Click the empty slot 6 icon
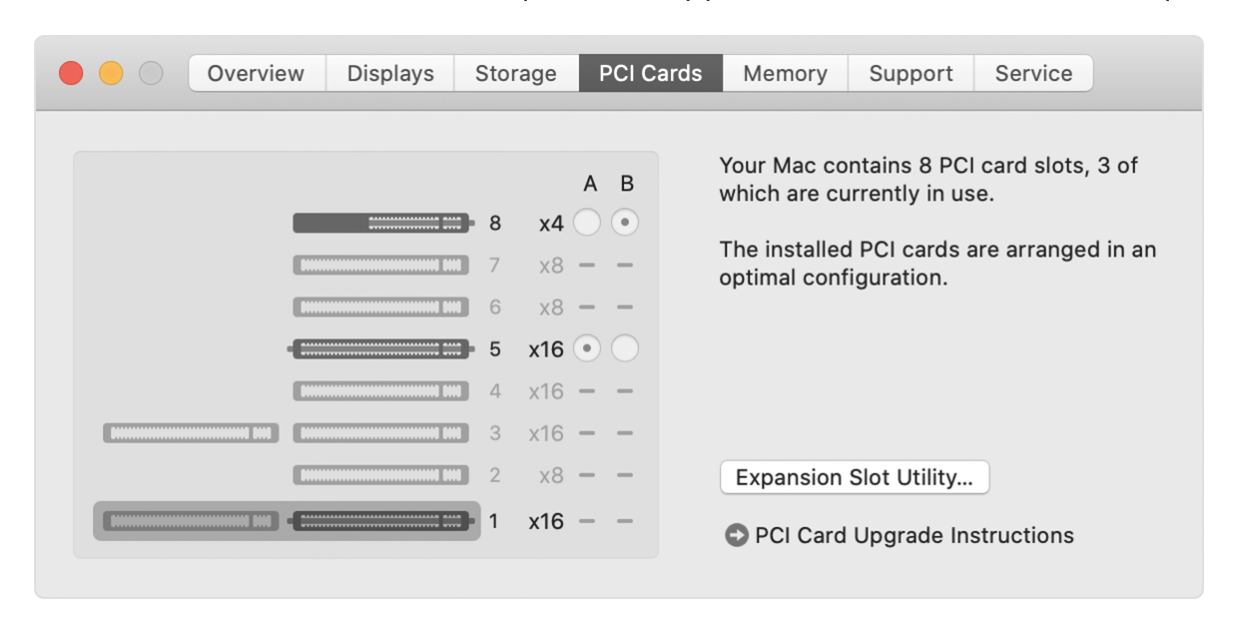Image resolution: width=1238 pixels, height=626 pixels. [x=381, y=307]
